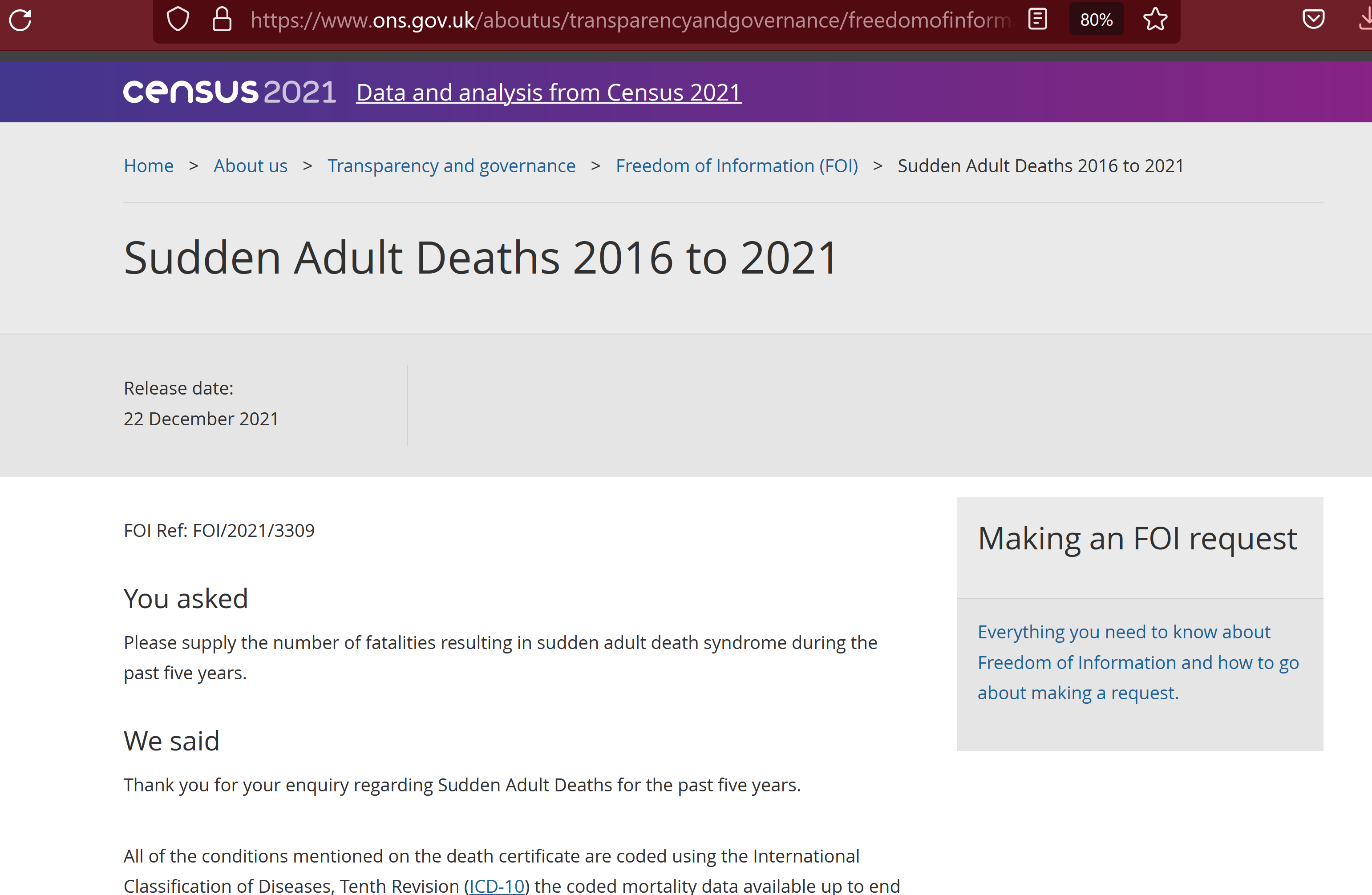
Task: View site security via padlock icon
Action: (222, 20)
